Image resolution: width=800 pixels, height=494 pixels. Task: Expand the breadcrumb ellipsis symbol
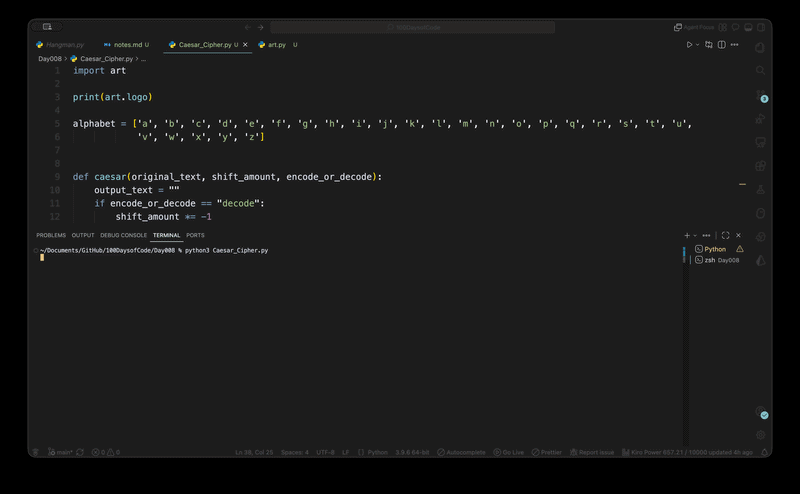click(143, 59)
